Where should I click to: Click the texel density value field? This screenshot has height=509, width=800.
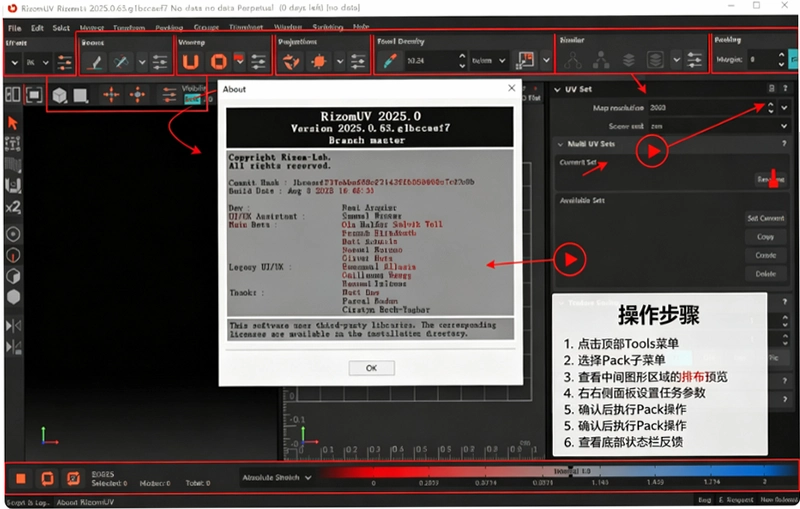pyautogui.click(x=430, y=61)
